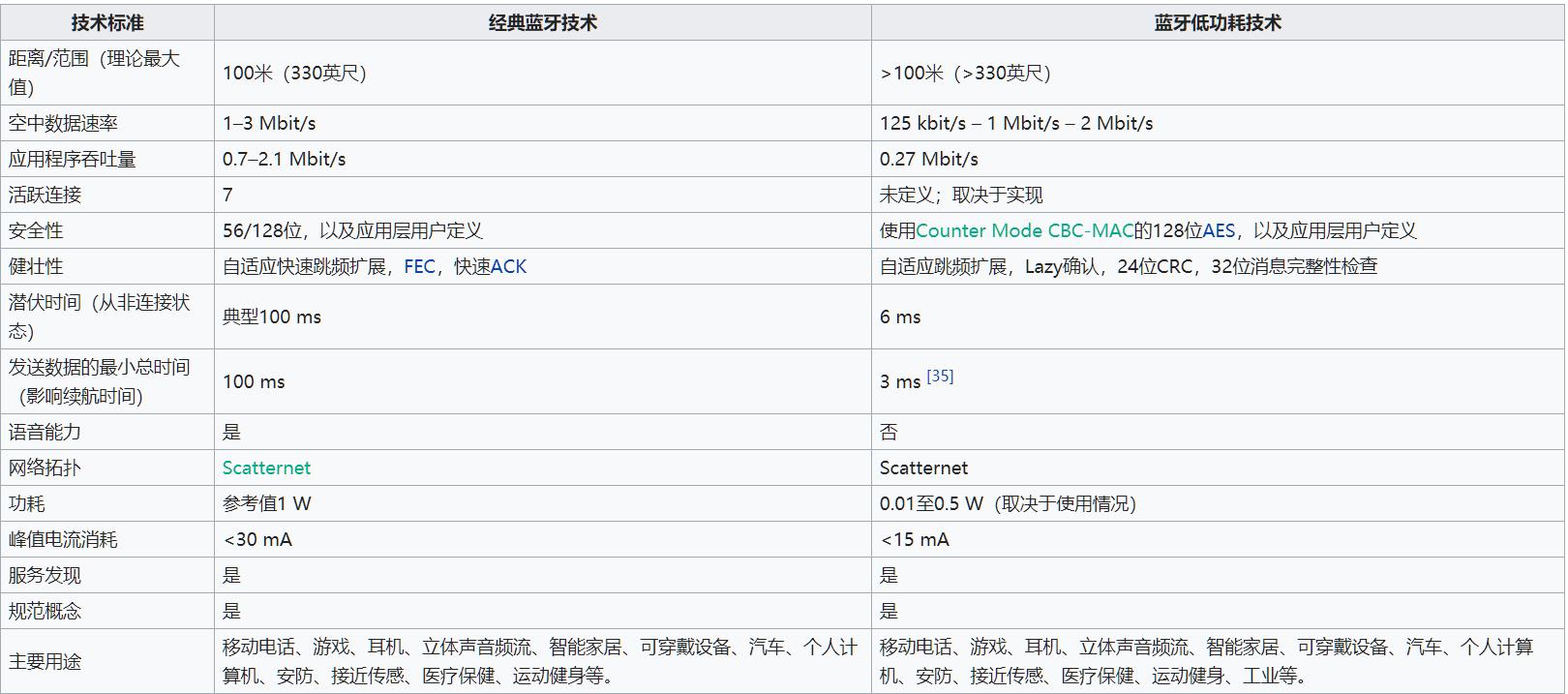
Task: Click the 否 cell in 语音能力 row
Action: click(x=889, y=432)
